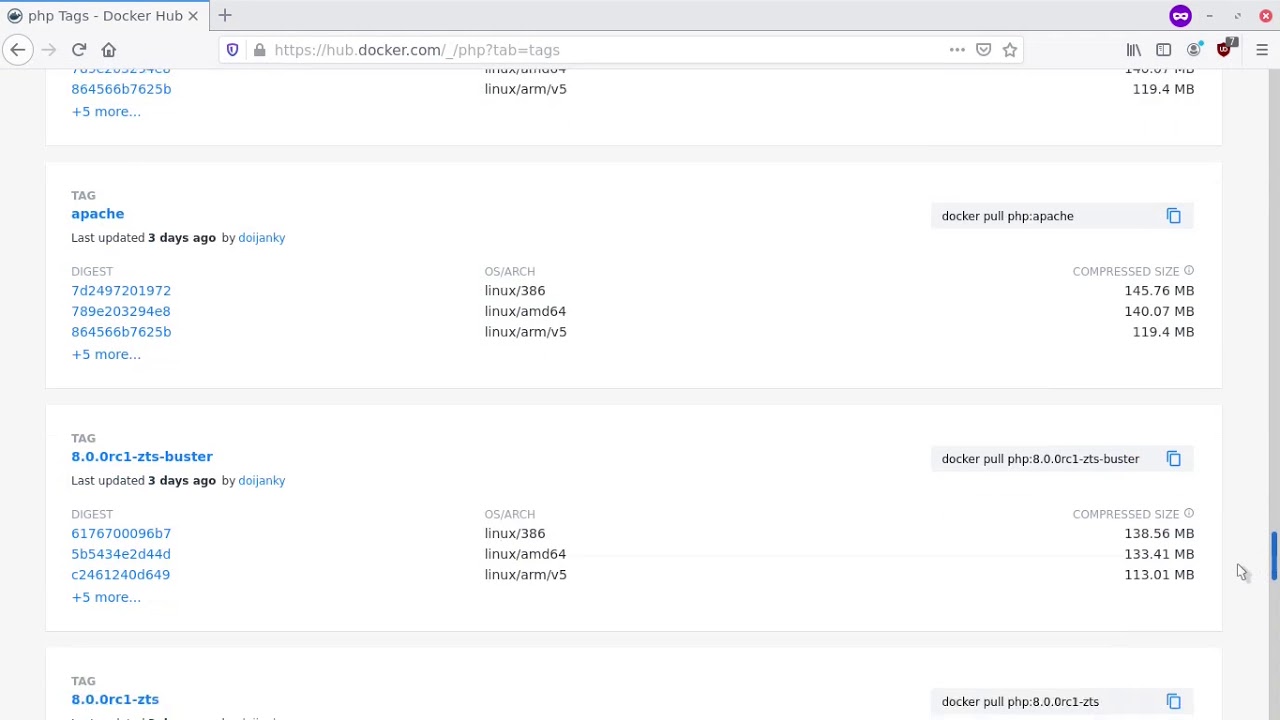Image resolution: width=1280 pixels, height=720 pixels.
Task: Open tracking protection shield info
Action: tap(232, 50)
